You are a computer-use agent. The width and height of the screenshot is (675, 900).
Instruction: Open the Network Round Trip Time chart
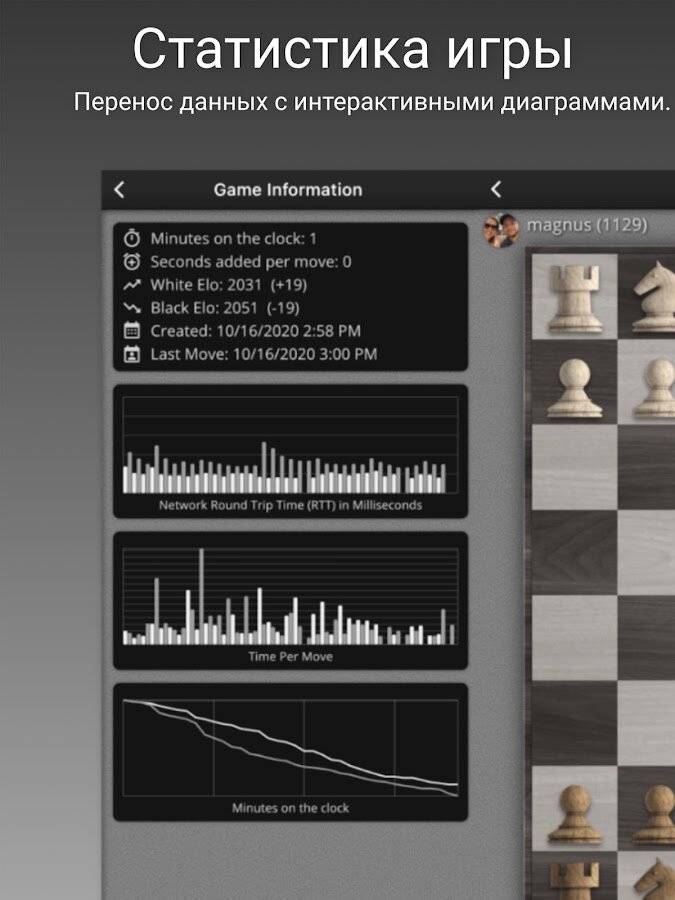coord(290,450)
